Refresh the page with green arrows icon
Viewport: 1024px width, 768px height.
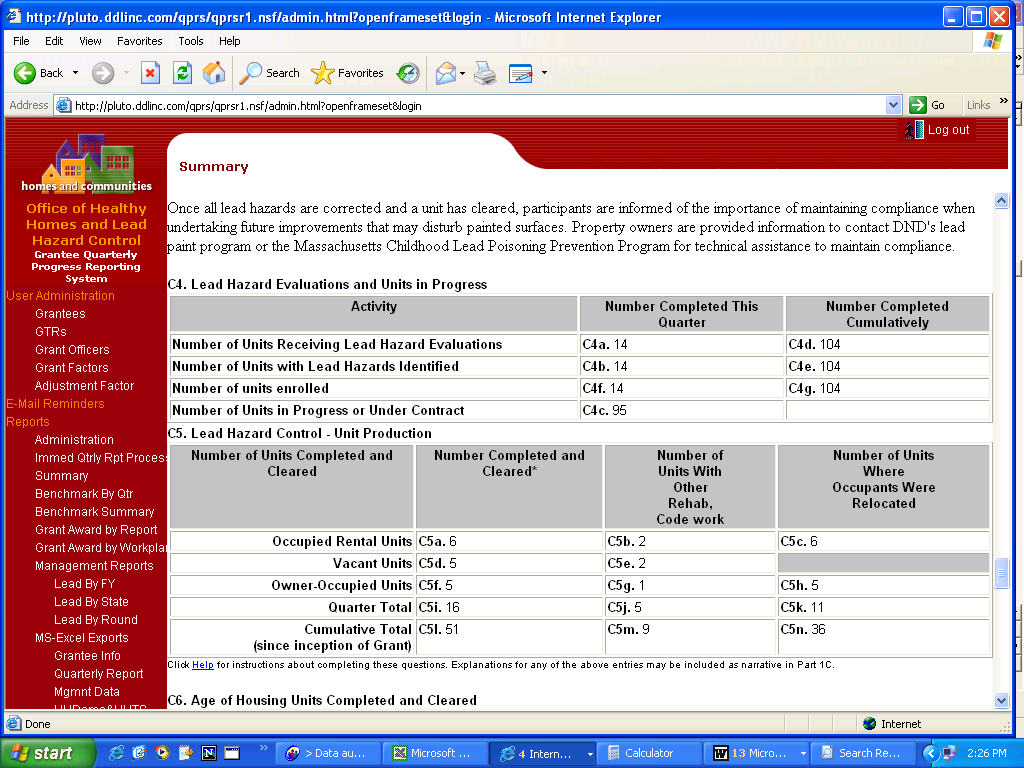[x=182, y=73]
